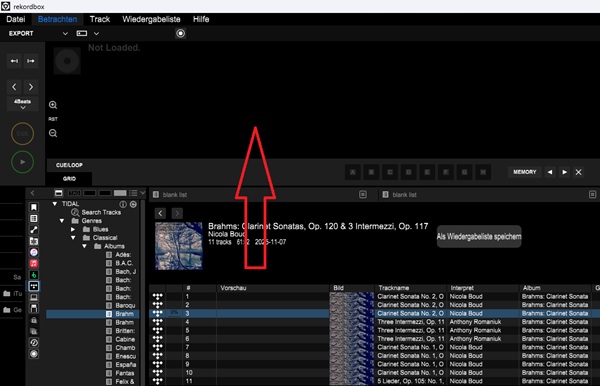The width and height of the screenshot is (600, 386).
Task: Click the layout panel icon next to EXPORT
Action: (82, 34)
